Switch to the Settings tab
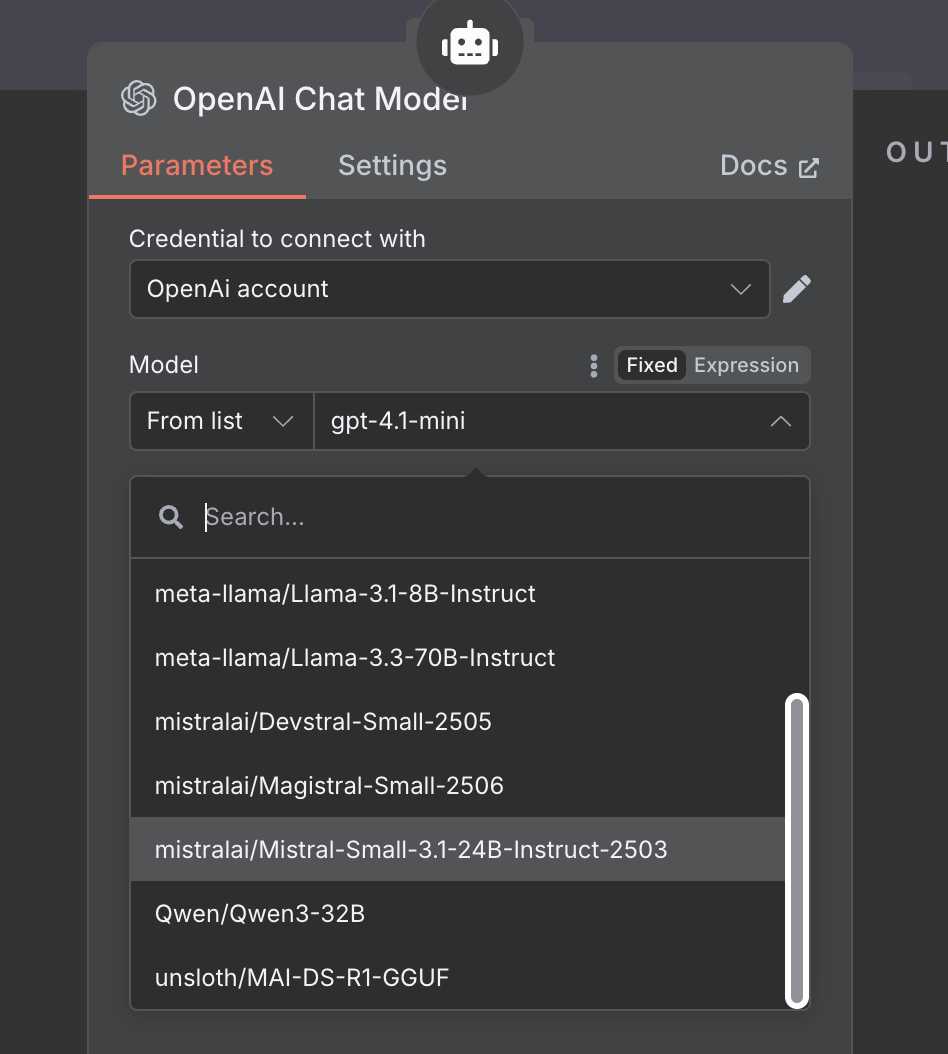 pyautogui.click(x=392, y=165)
